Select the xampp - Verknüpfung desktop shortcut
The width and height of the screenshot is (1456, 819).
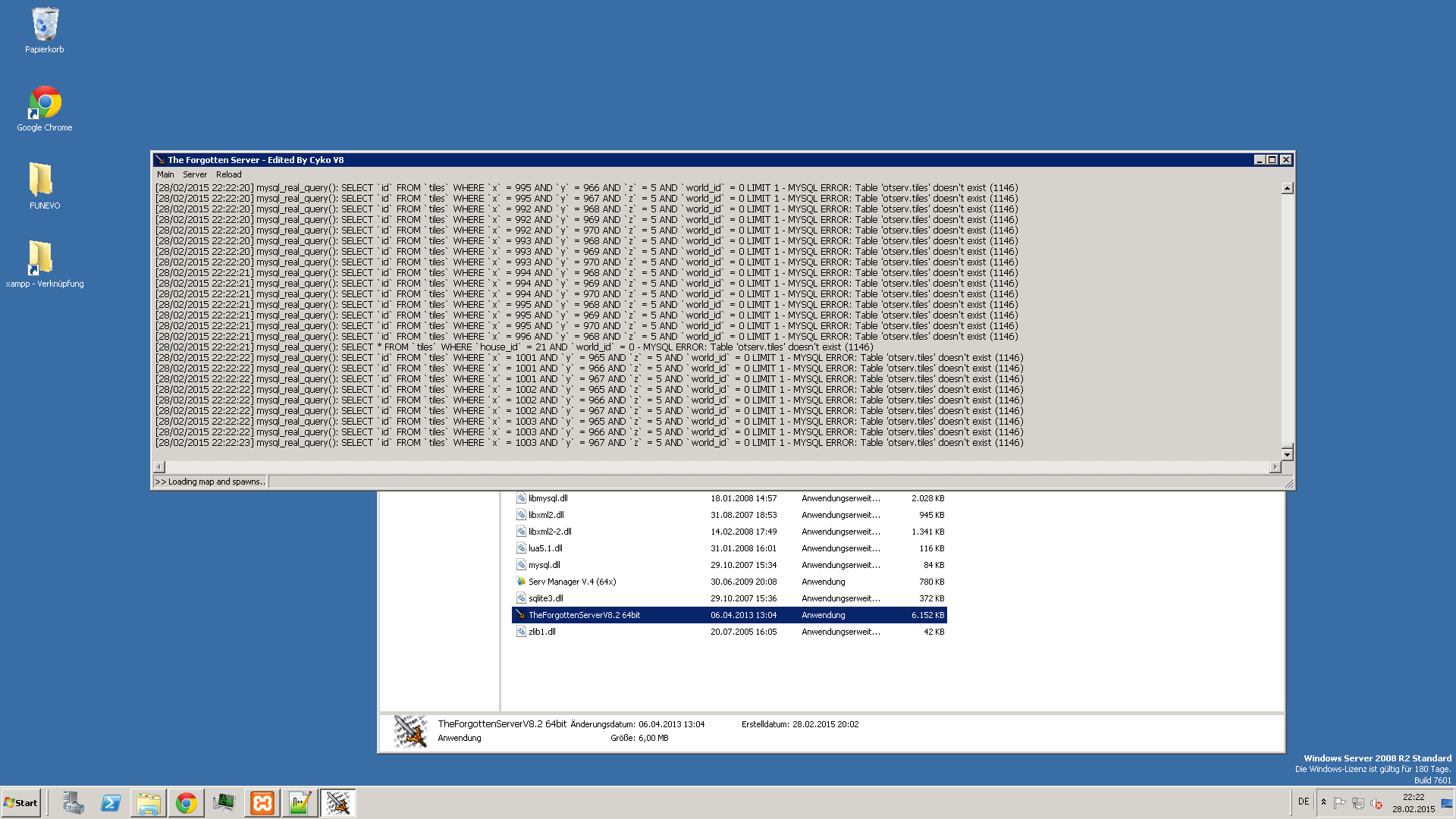point(45,265)
